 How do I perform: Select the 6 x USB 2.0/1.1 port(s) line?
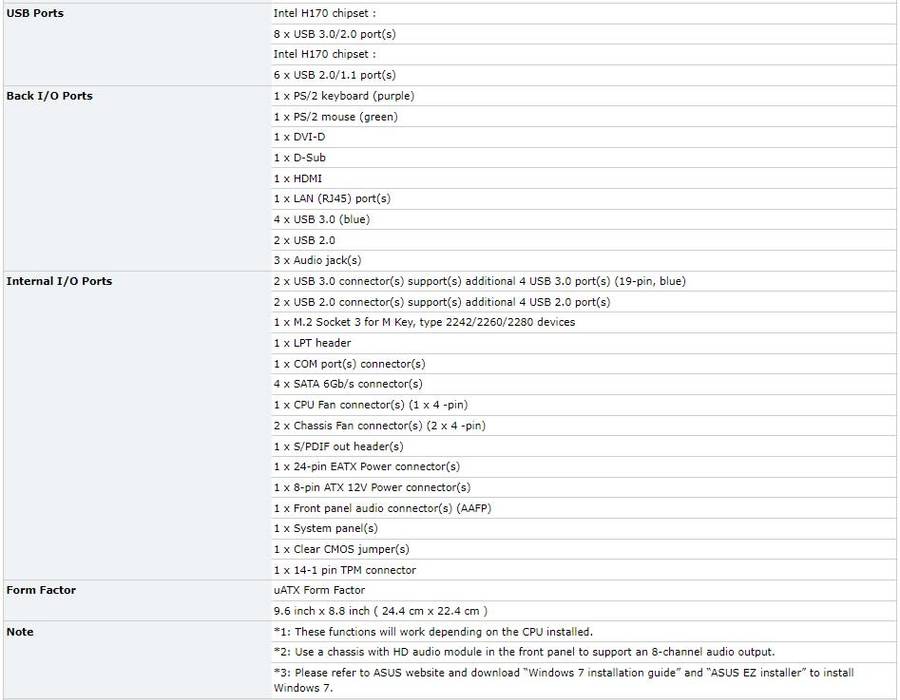pyautogui.click(x=334, y=75)
